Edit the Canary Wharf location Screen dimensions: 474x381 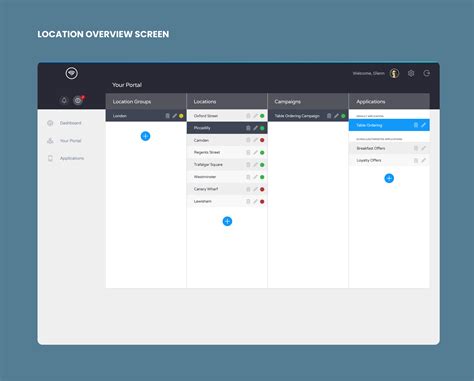click(x=255, y=189)
